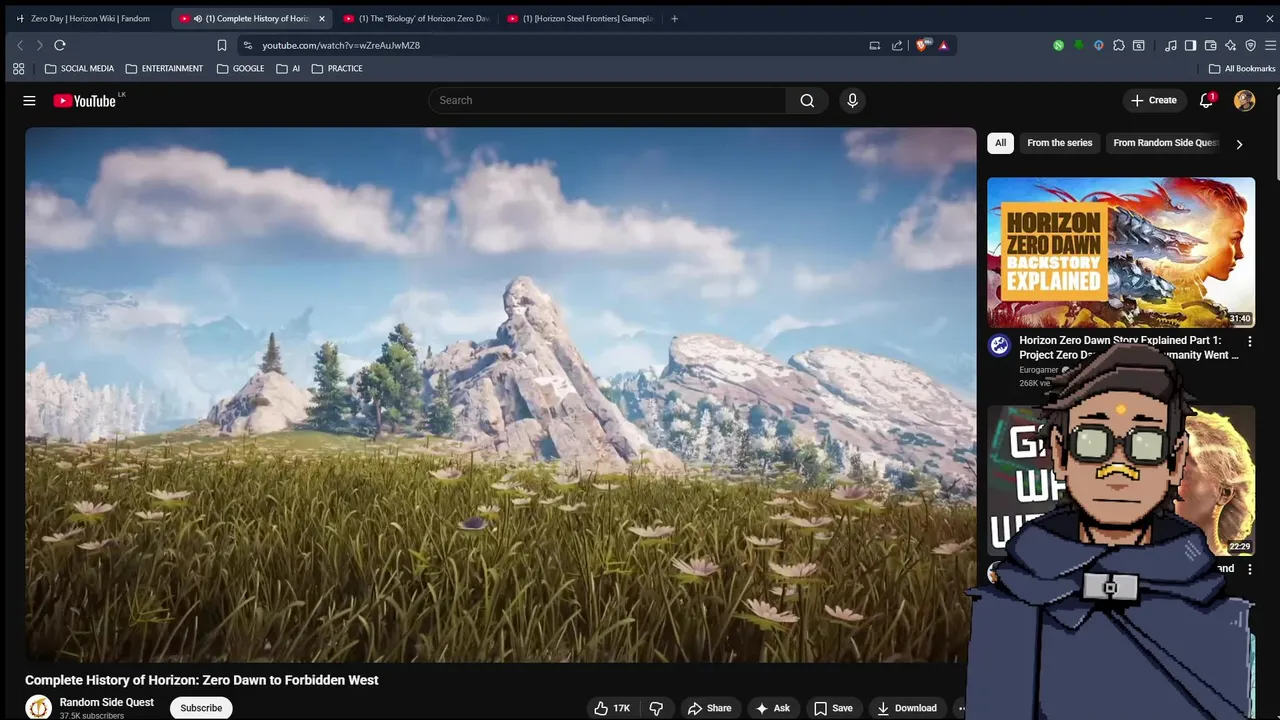This screenshot has width=1280, height=720.
Task: Open the All Bookmarks folder
Action: pos(1242,69)
